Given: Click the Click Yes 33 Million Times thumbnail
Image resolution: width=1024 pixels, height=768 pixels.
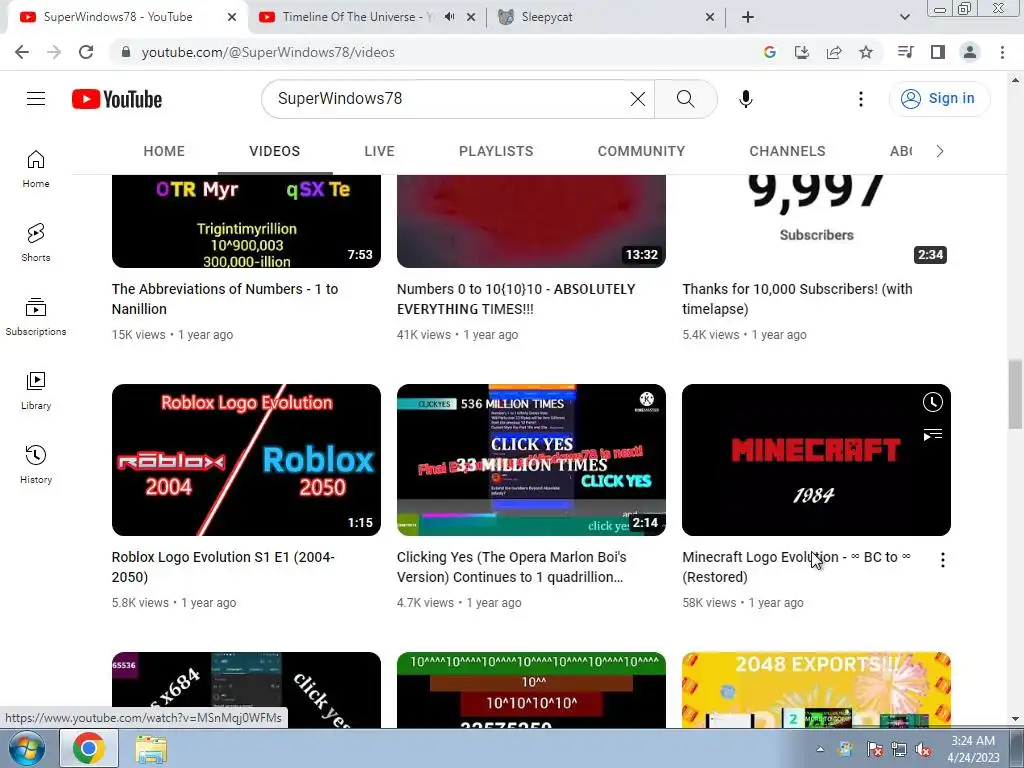Looking at the screenshot, I should pos(531,460).
